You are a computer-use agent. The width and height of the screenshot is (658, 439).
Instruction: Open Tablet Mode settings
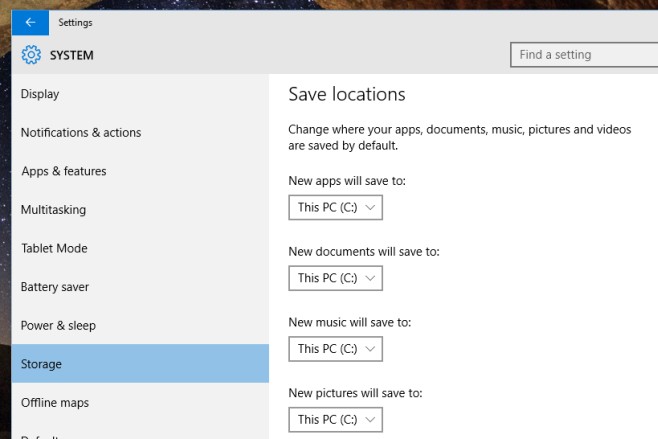140,248
